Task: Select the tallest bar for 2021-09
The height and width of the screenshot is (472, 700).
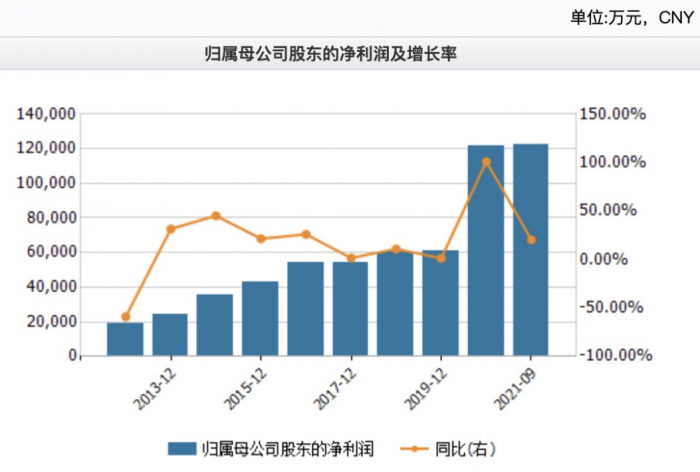Action: pyautogui.click(x=530, y=250)
